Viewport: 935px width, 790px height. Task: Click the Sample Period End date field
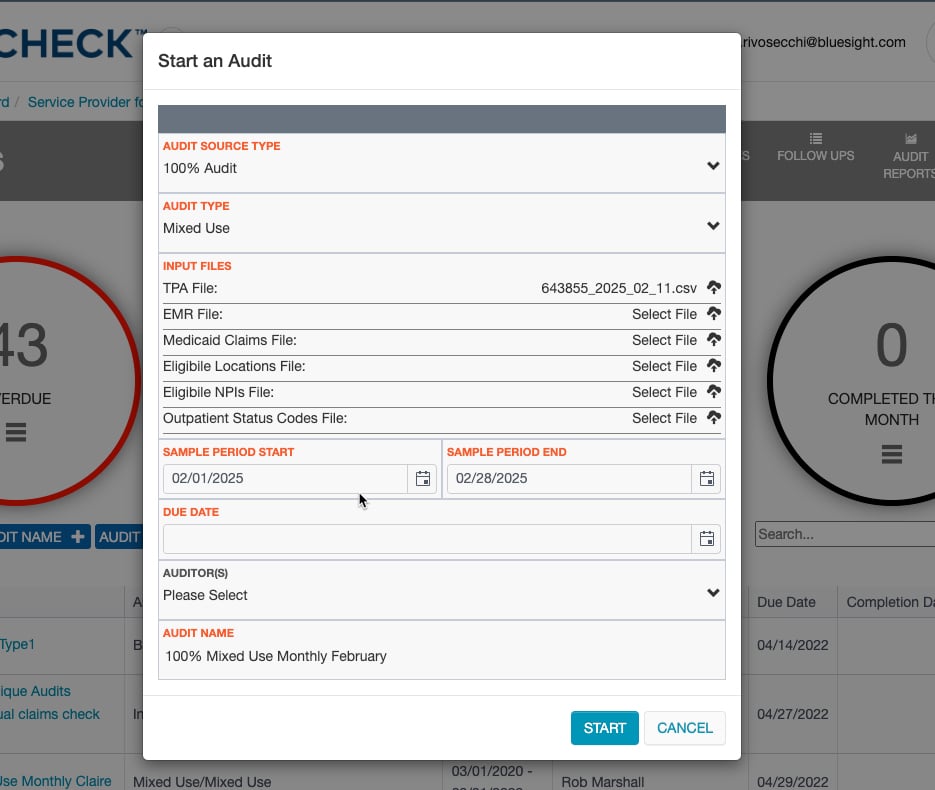tap(569, 479)
